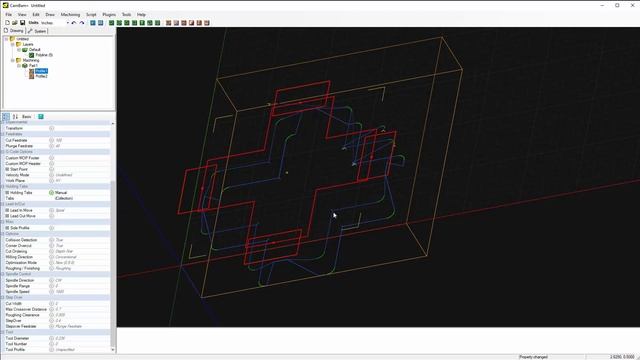This screenshot has height=360, width=640.
Task: Open the Plugins menu
Action: [109, 14]
